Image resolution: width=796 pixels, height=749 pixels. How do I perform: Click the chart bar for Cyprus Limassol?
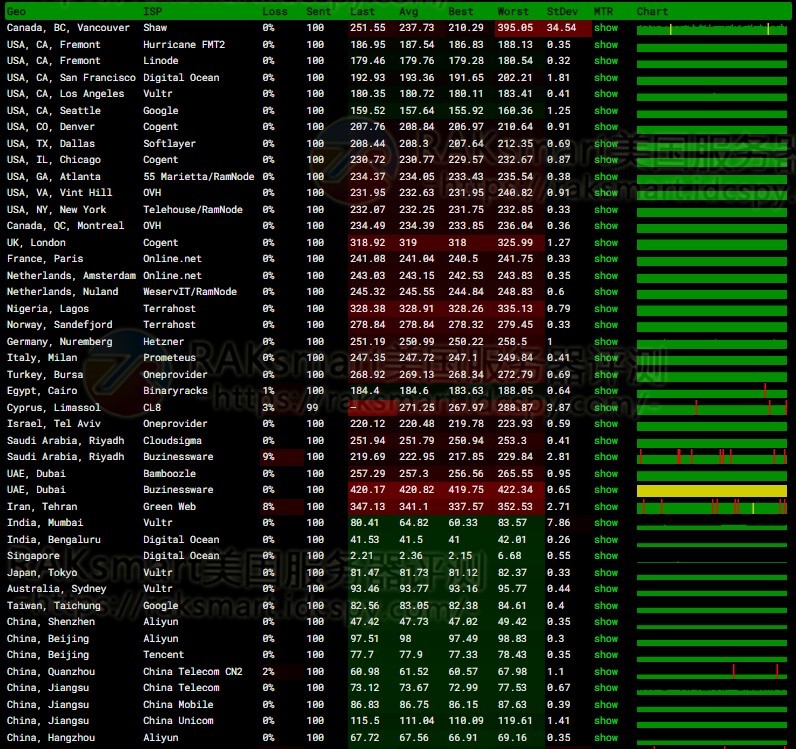pyautogui.click(x=712, y=408)
